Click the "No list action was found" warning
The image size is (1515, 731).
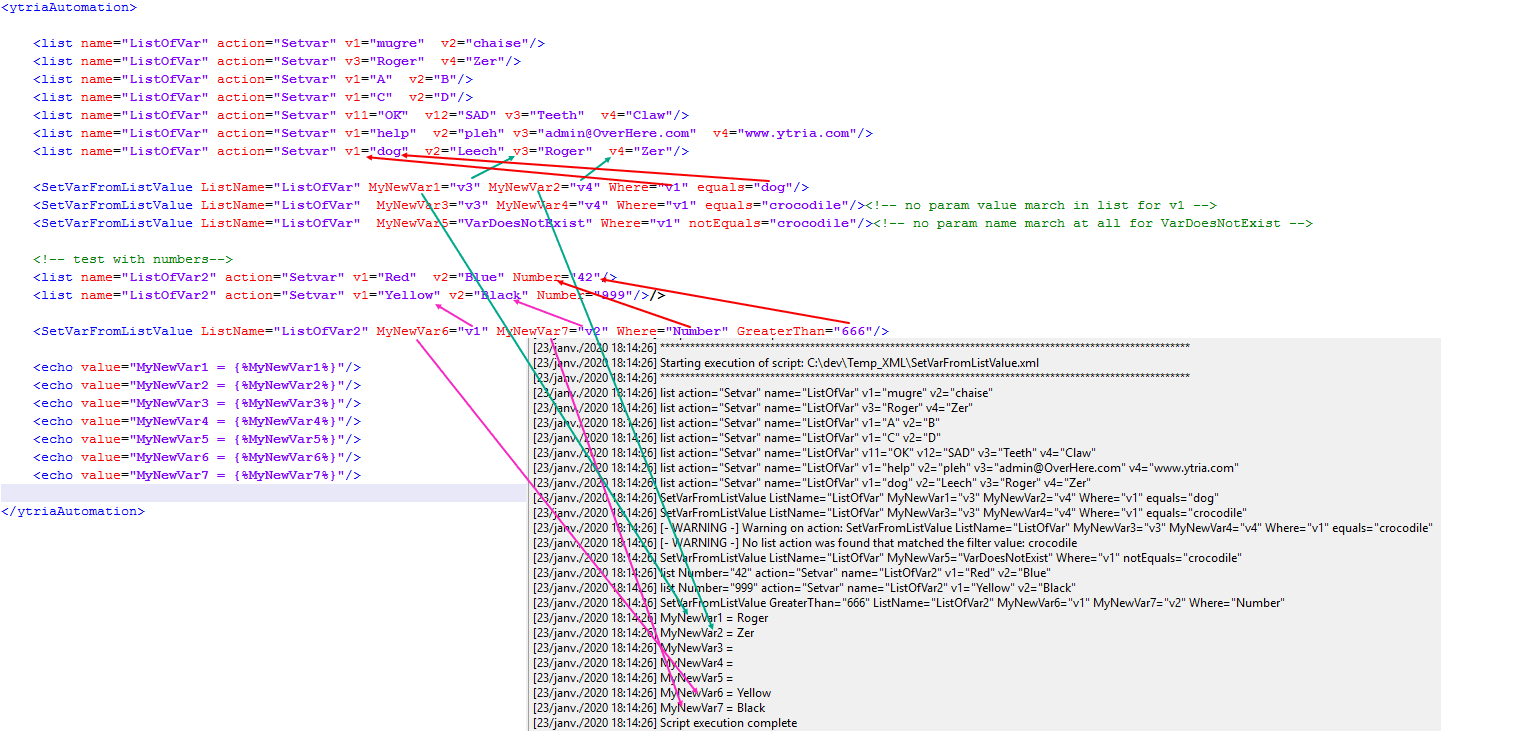868,542
